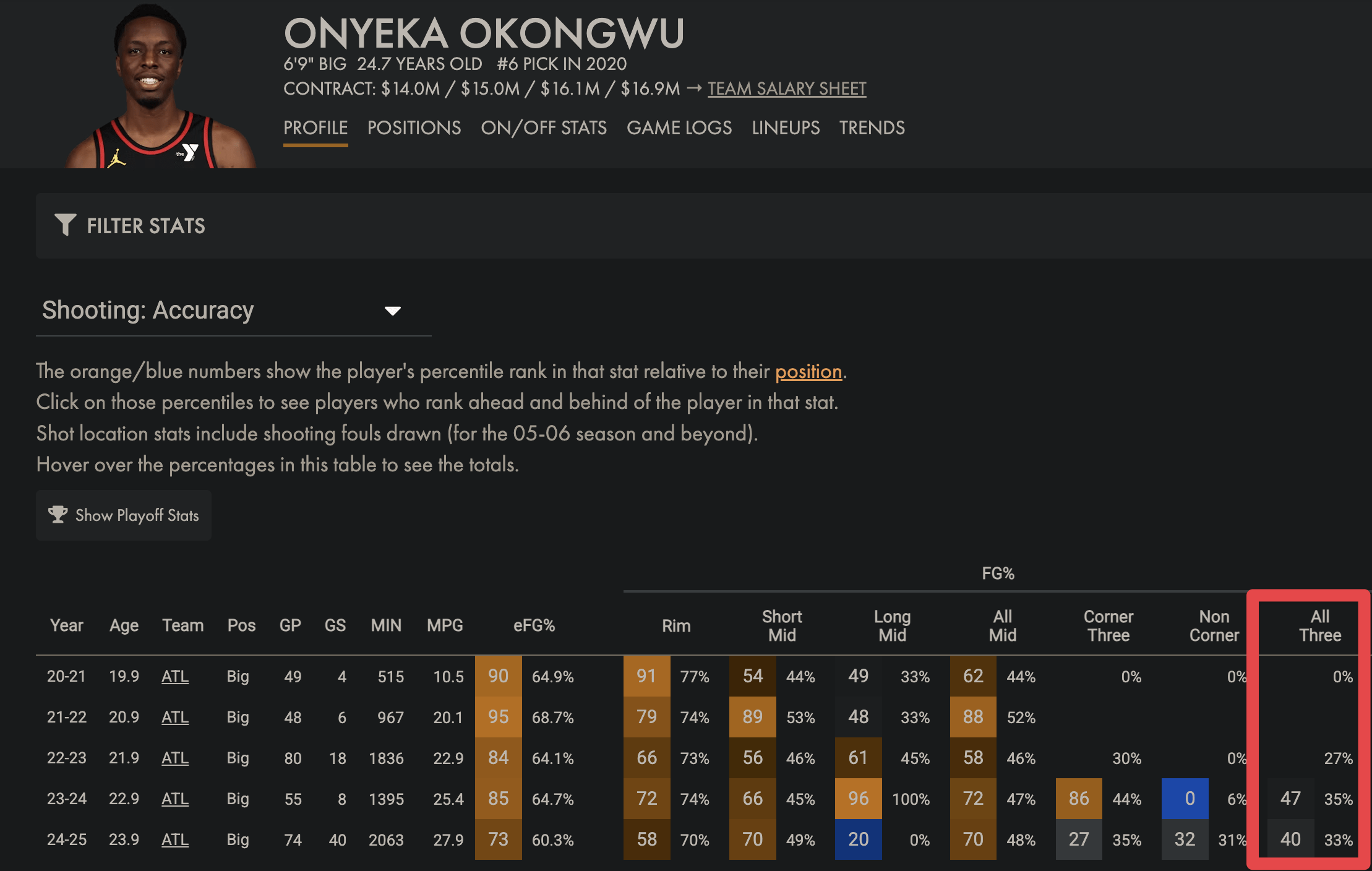Open the Game Logs tab
Screen dimensions: 1372x871
click(679, 128)
